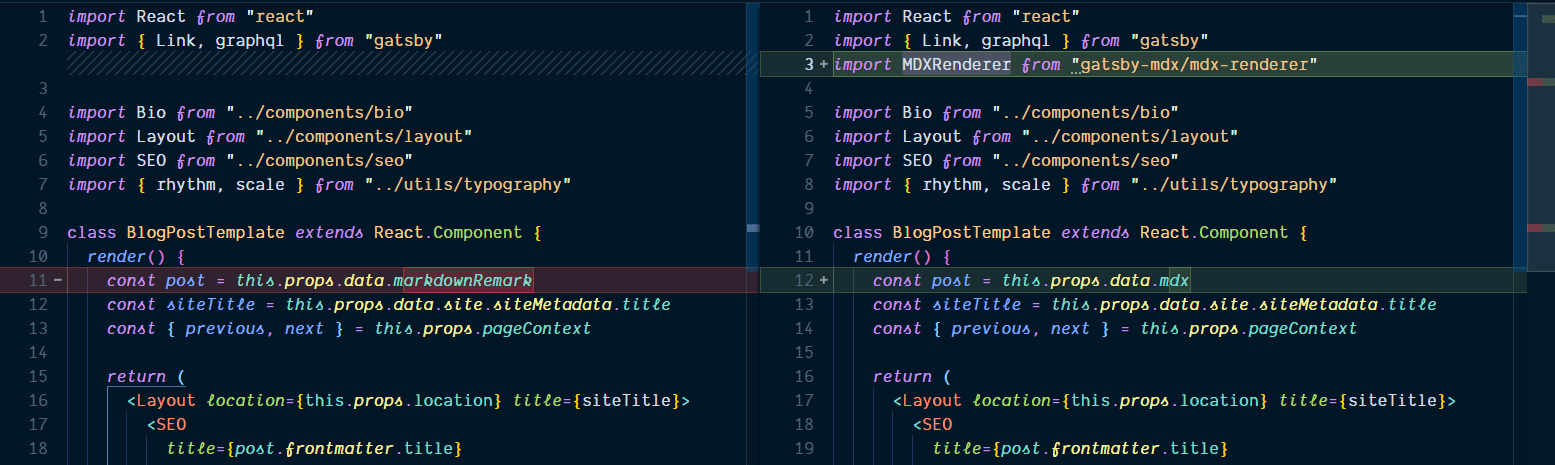Click the SEO tag on right line 18
This screenshot has width=1555, height=465.
click(937, 425)
